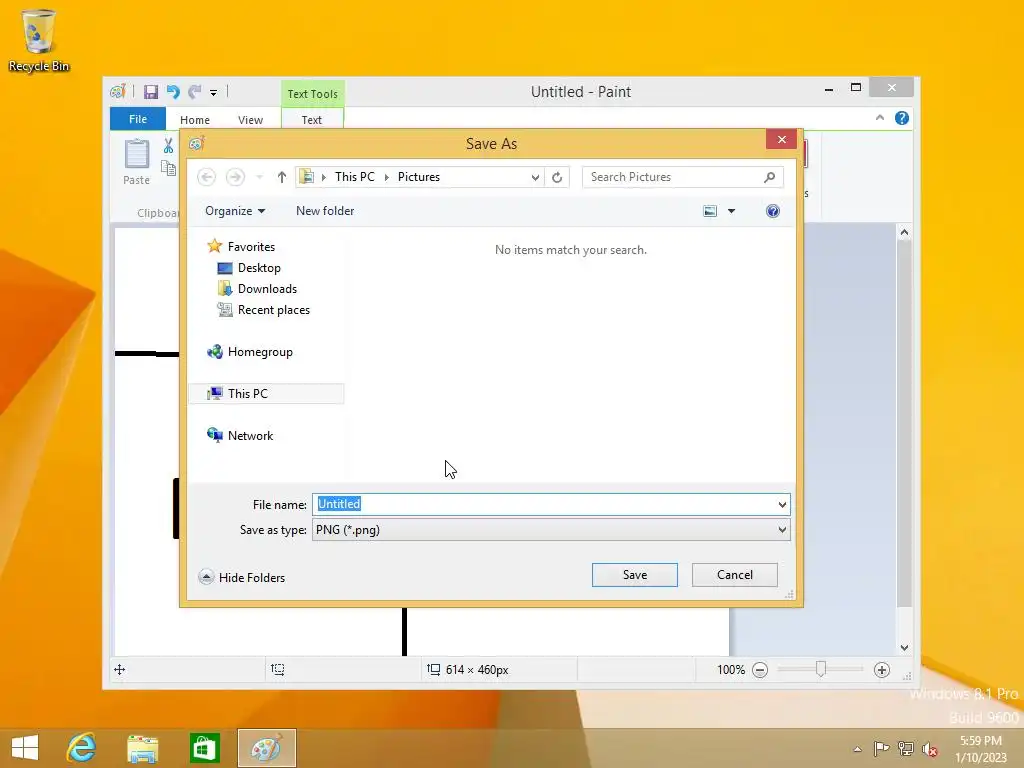Click the Paint app icon in the title bar
1024x768 pixels.
118,92
